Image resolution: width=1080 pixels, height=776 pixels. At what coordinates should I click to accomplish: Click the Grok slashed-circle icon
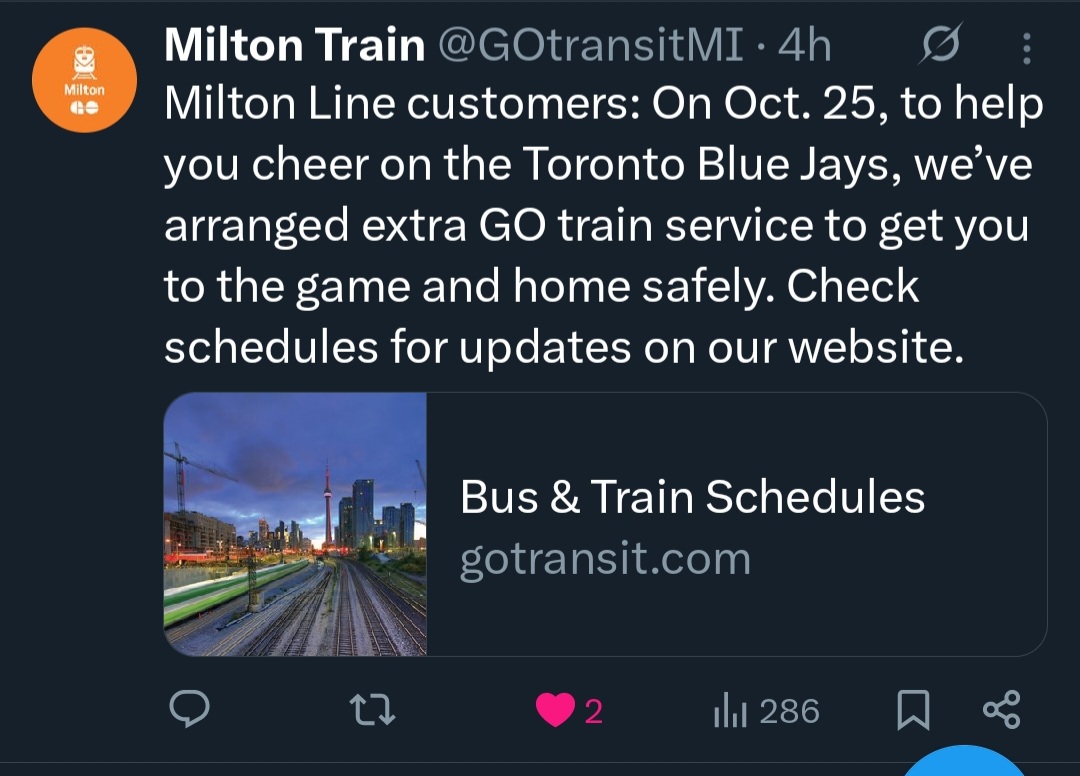click(x=940, y=46)
